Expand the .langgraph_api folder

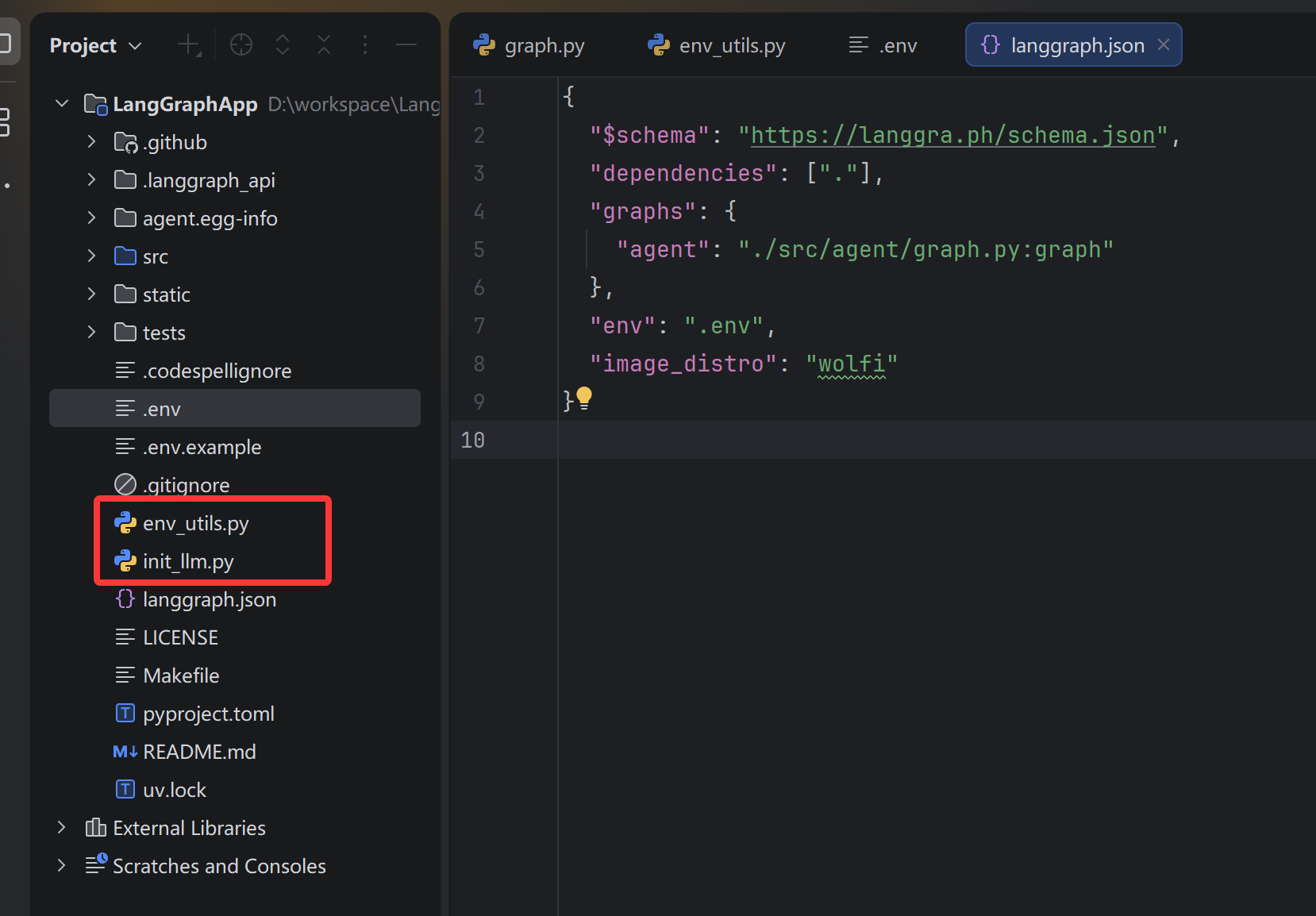point(91,180)
